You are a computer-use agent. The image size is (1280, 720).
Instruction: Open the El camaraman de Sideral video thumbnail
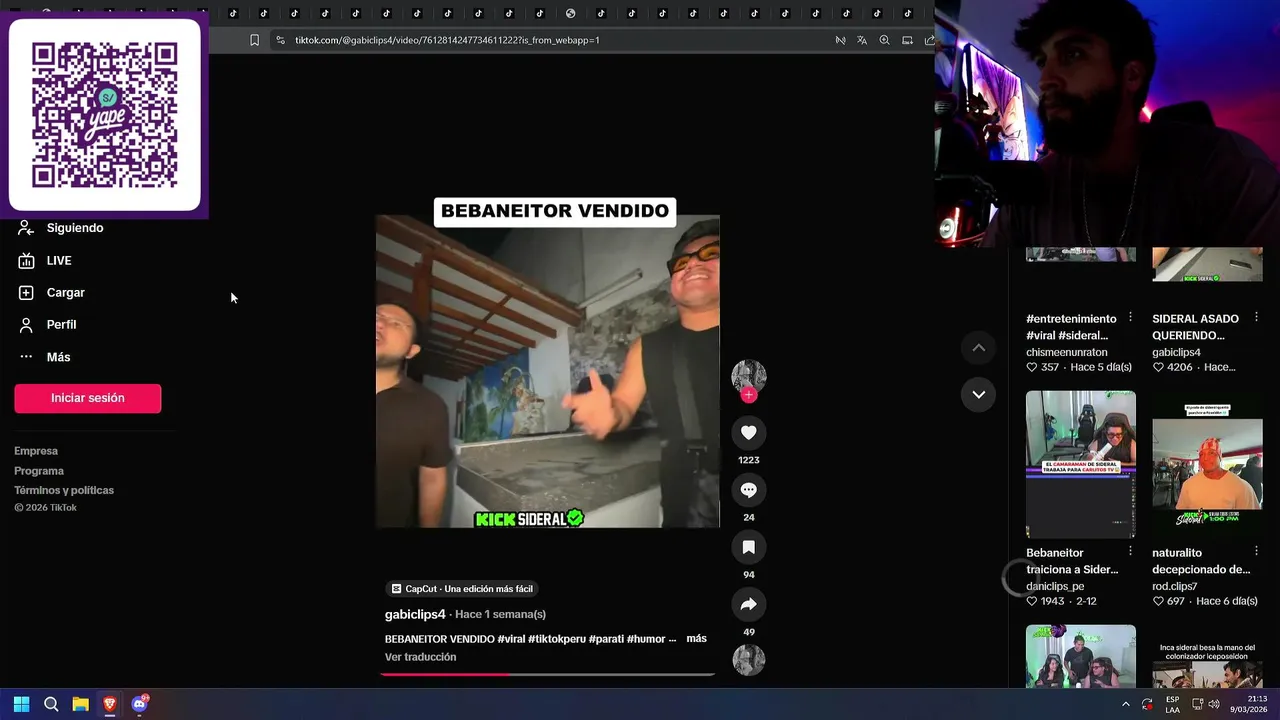pyautogui.click(x=1081, y=464)
